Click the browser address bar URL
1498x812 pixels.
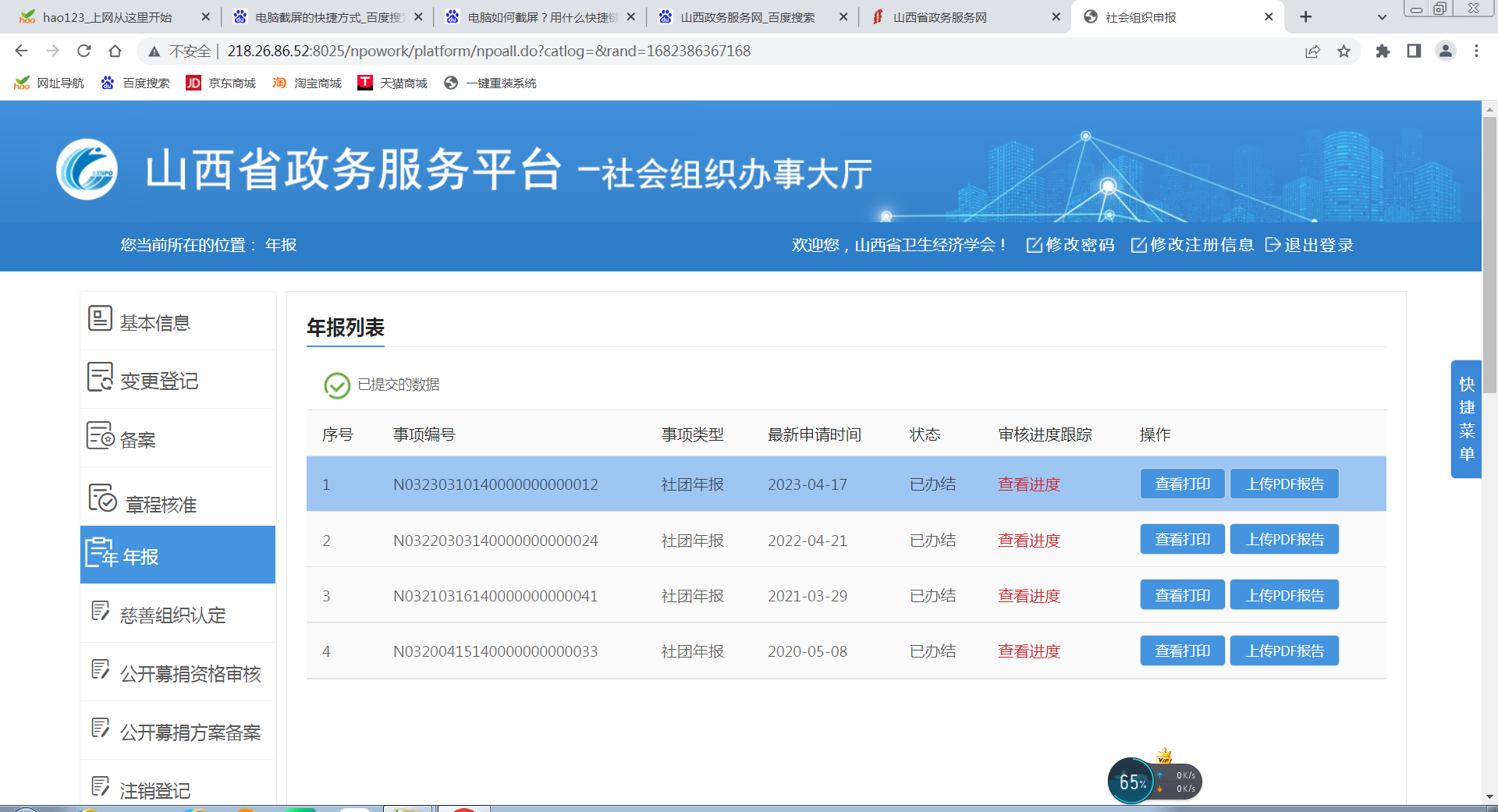pos(488,51)
